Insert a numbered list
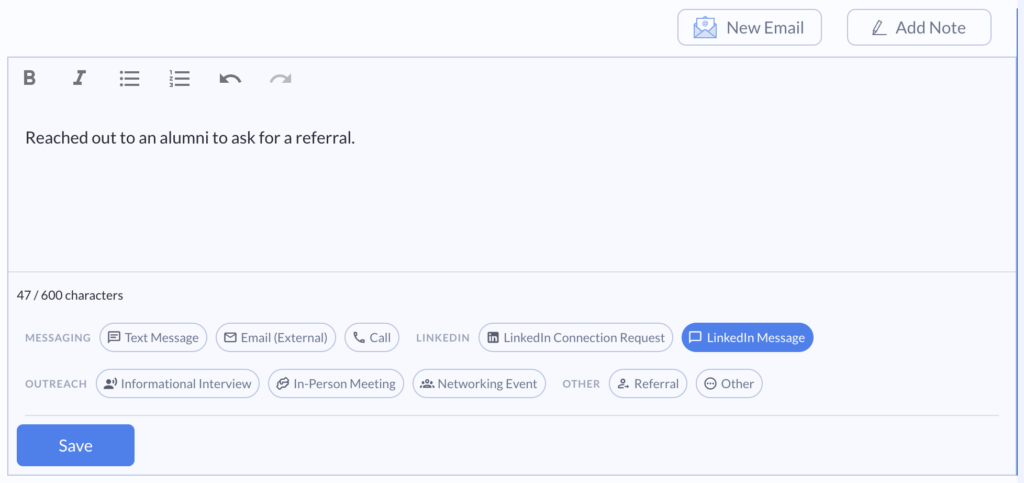This screenshot has height=483, width=1024. (x=179, y=78)
